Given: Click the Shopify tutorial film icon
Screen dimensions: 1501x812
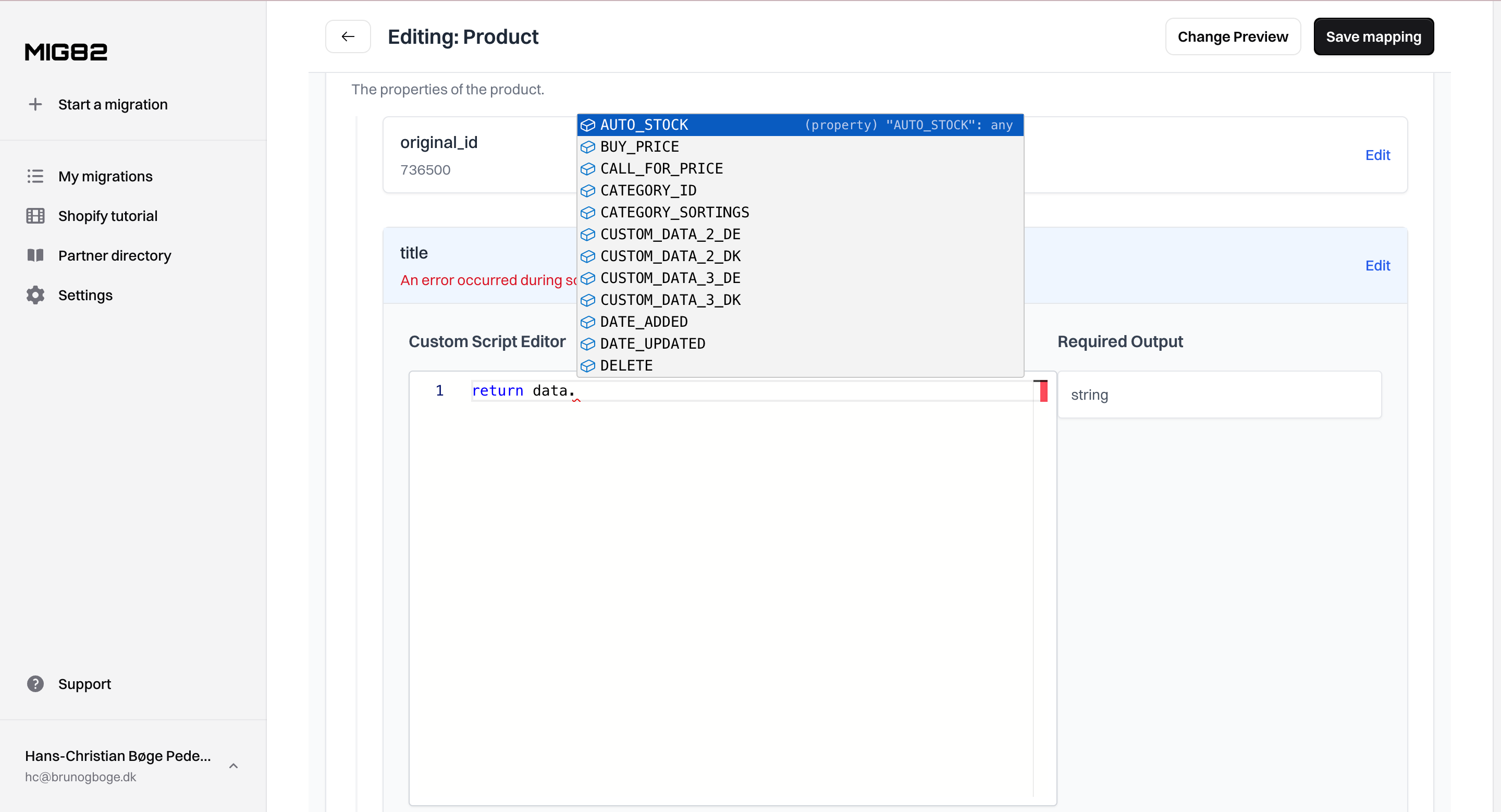Looking at the screenshot, I should 35,216.
